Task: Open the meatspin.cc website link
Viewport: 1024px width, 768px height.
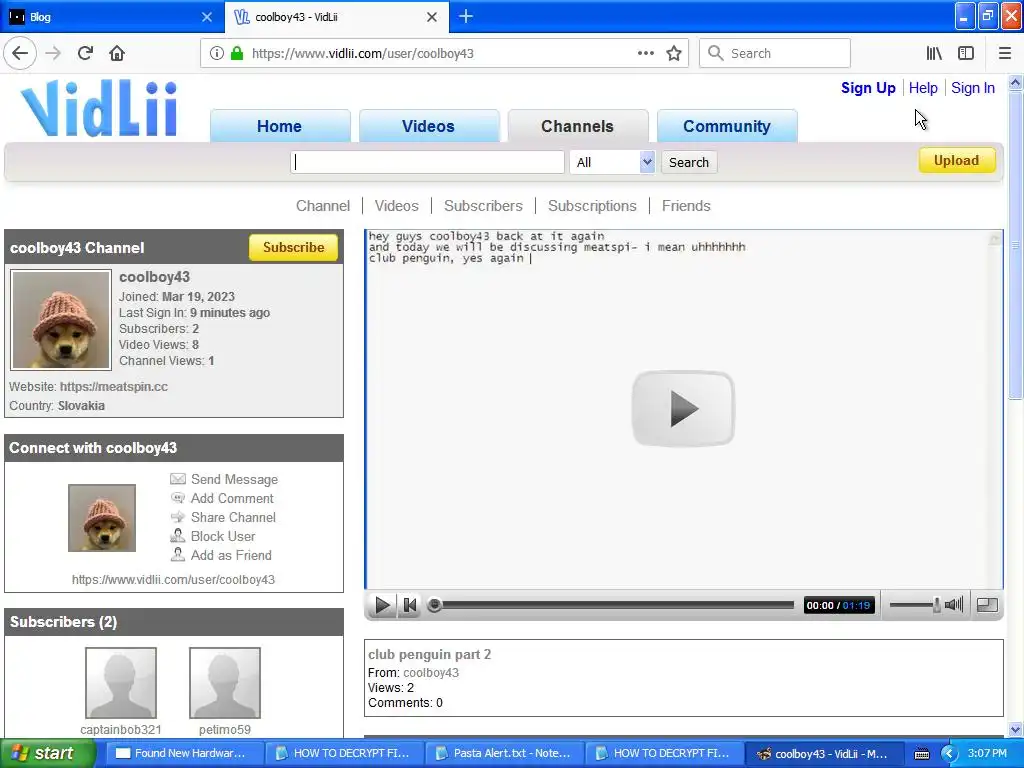Action: (114, 387)
